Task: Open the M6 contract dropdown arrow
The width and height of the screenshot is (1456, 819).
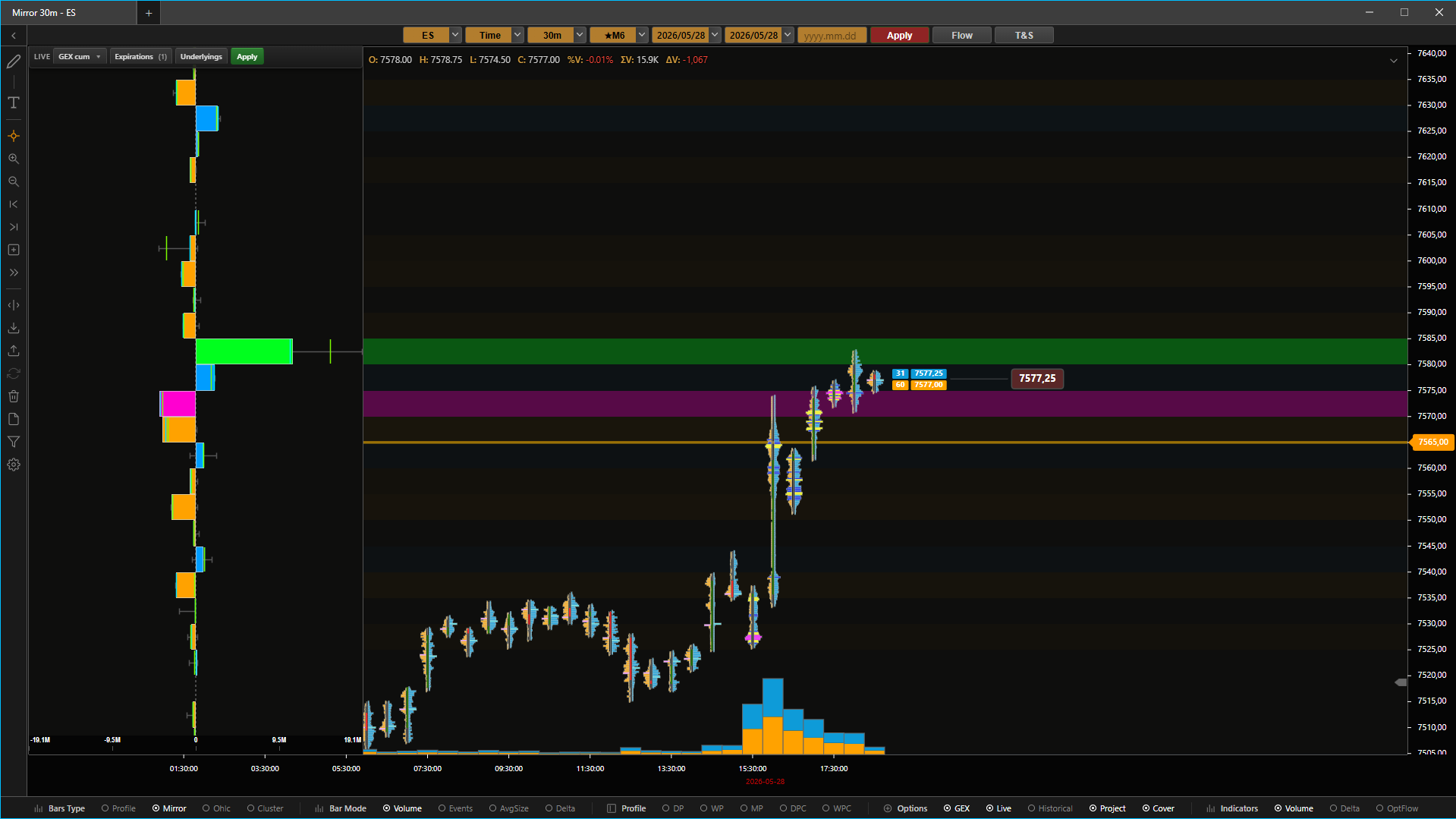Action: pos(642,35)
